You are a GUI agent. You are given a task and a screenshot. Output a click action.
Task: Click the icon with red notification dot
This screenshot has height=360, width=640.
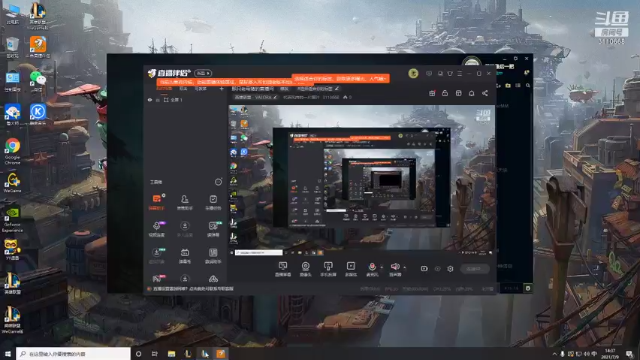coord(432,93)
